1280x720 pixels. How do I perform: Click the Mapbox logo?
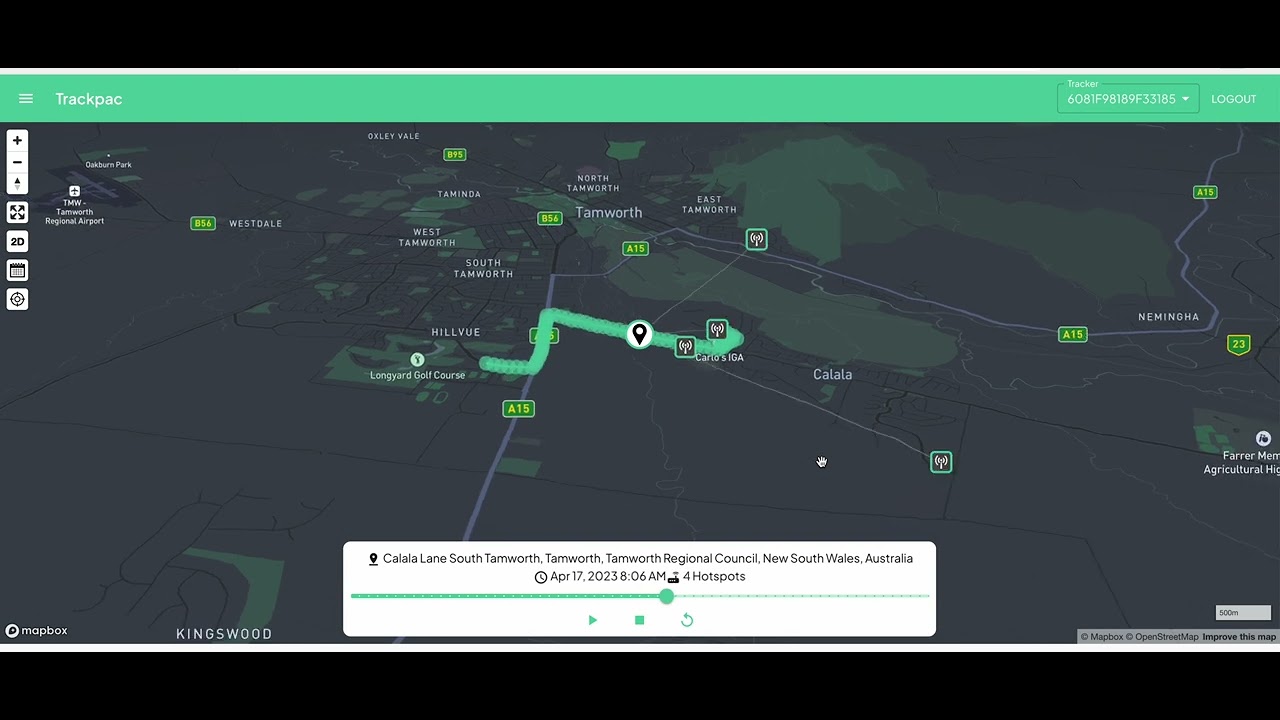pos(37,631)
